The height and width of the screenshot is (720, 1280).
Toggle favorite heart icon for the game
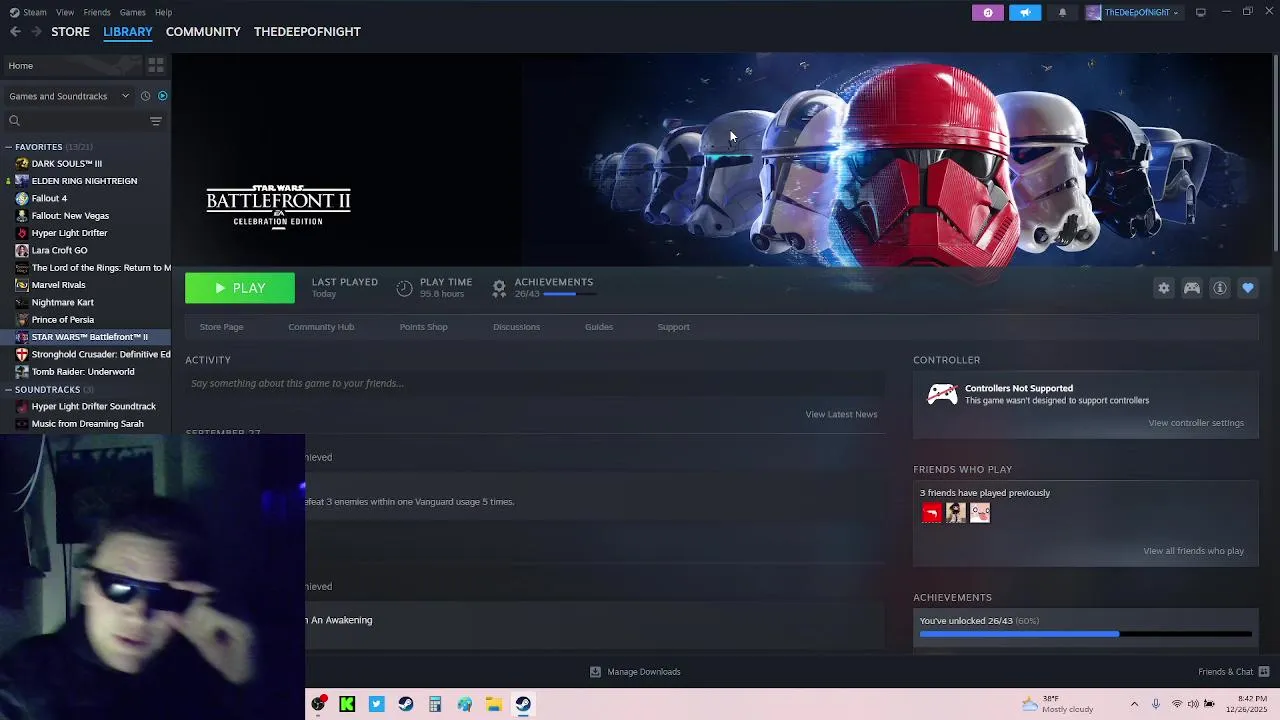point(1247,288)
